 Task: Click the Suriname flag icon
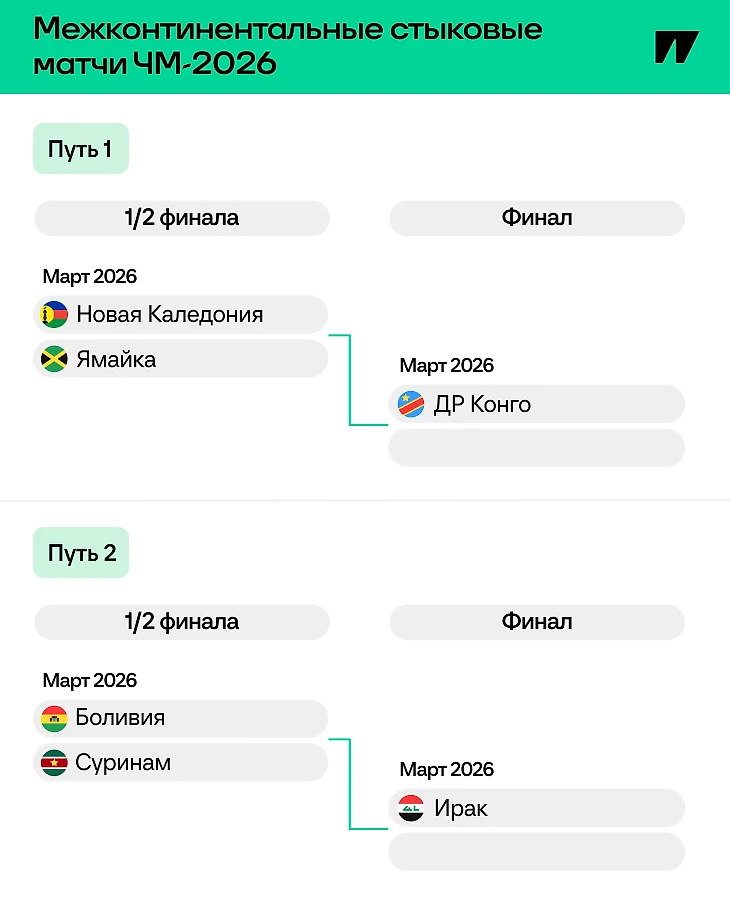54,763
